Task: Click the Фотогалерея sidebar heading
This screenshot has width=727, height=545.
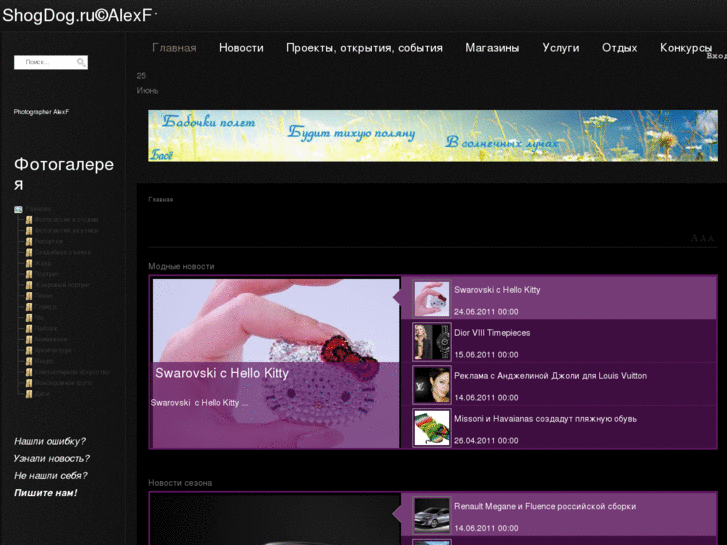Action: click(x=64, y=174)
